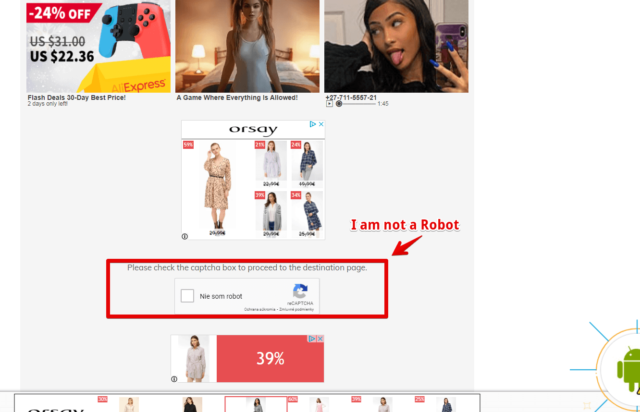Click the red 39% discount banner
The width and height of the screenshot is (640, 412).
click(x=270, y=359)
